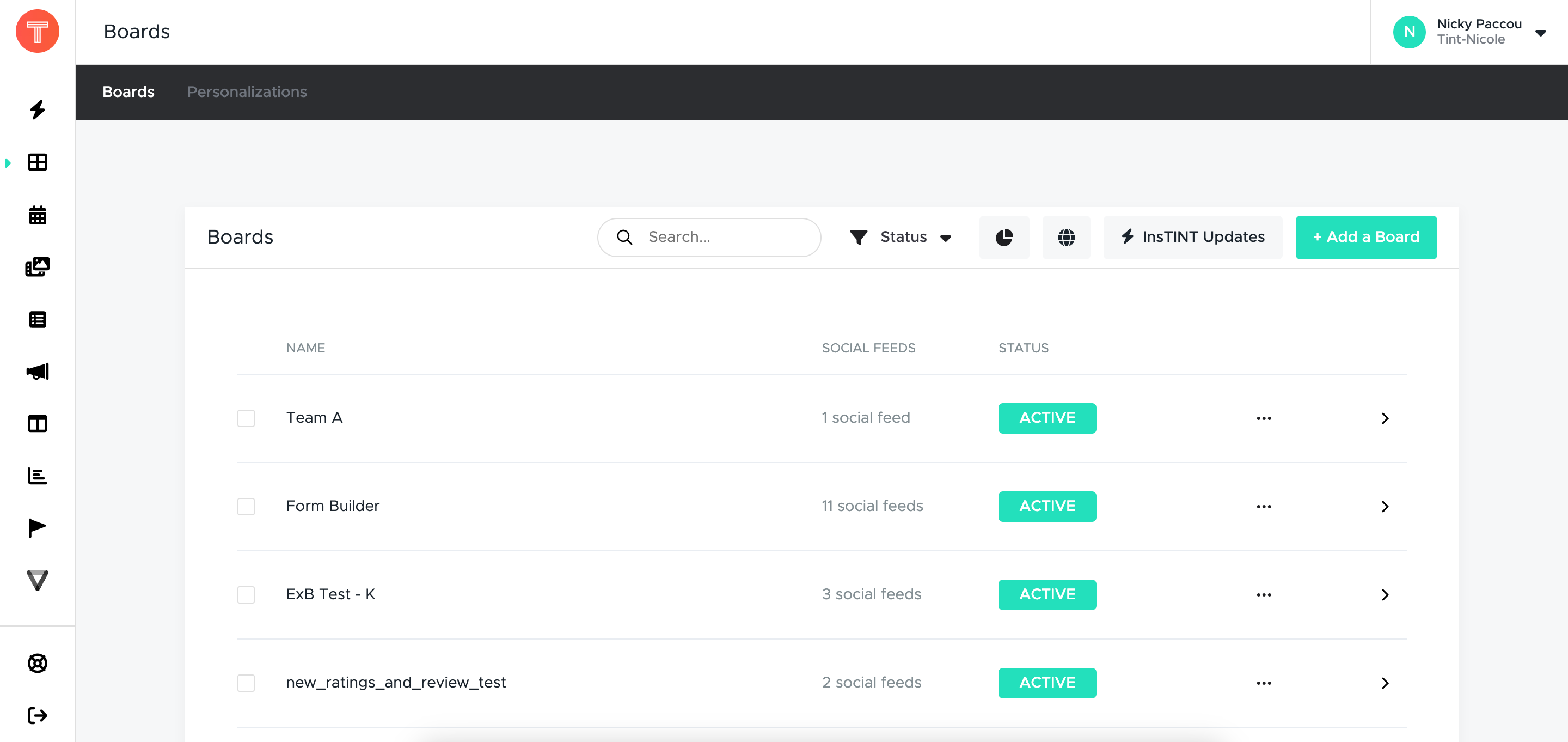This screenshot has height=742, width=1568.
Task: Open the flag sidebar icon
Action: click(x=38, y=527)
